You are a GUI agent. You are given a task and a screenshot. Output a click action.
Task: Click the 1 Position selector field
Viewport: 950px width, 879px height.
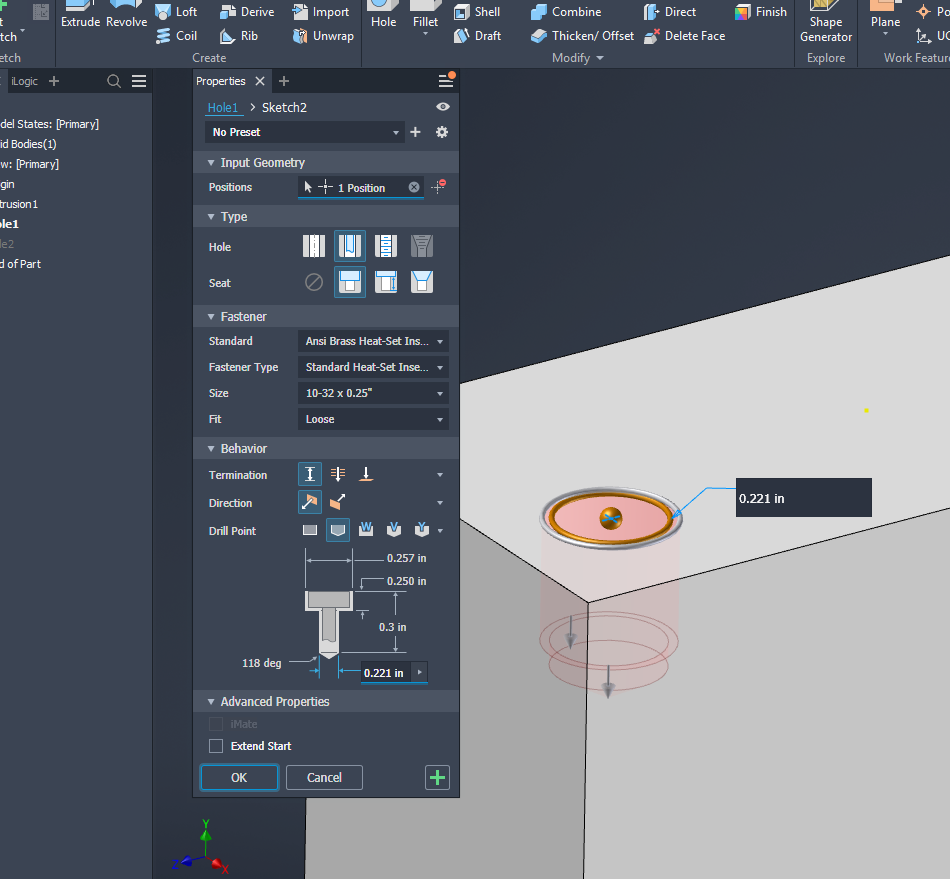[361, 187]
